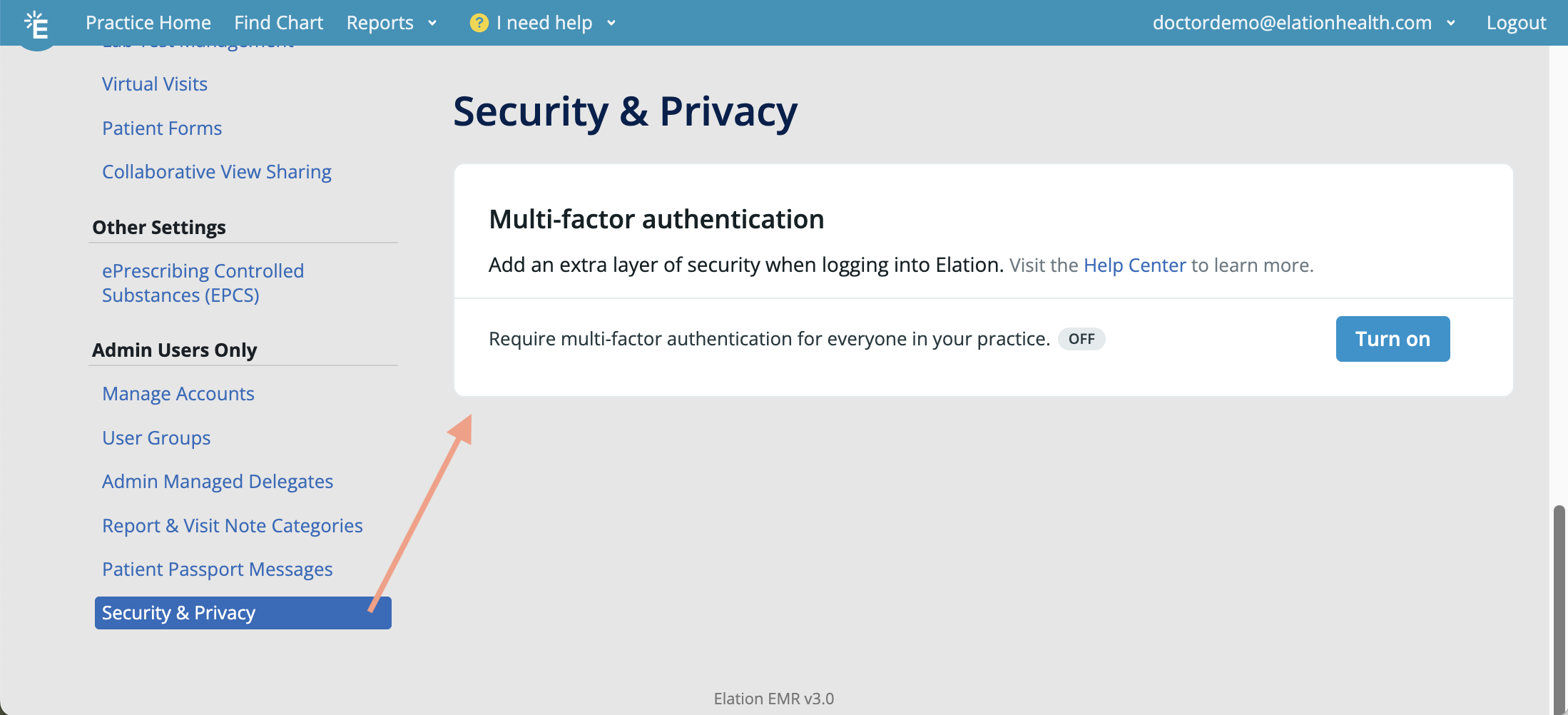Expand the Reports dropdown arrow
This screenshot has height=715, width=1568.
tap(432, 24)
